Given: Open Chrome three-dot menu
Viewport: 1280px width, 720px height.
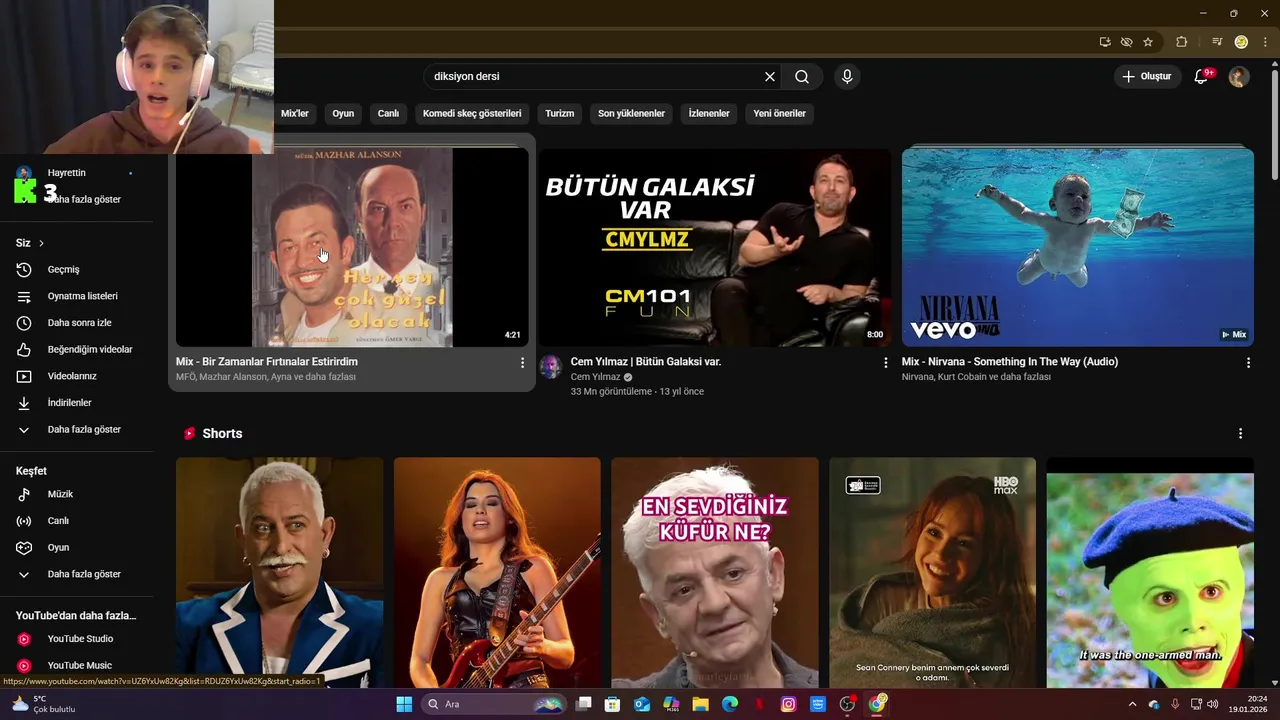Looking at the screenshot, I should [x=1265, y=42].
